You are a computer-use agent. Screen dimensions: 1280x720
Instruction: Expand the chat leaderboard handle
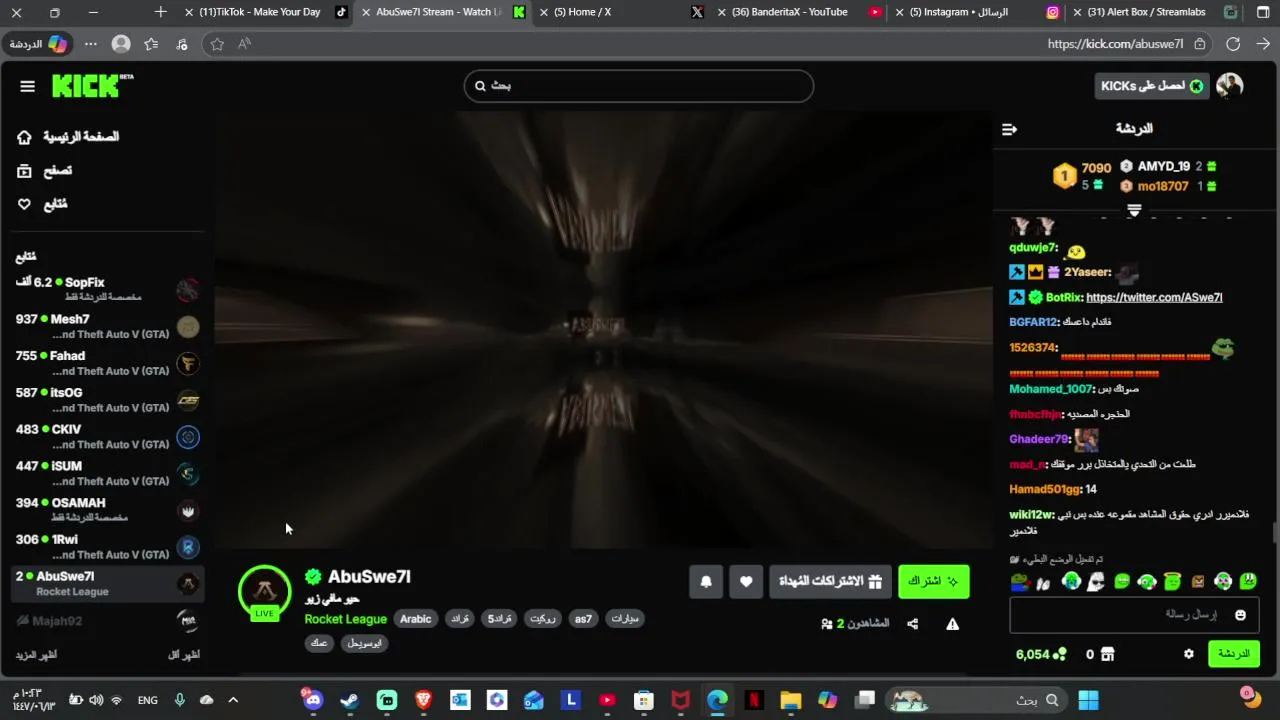1134,211
